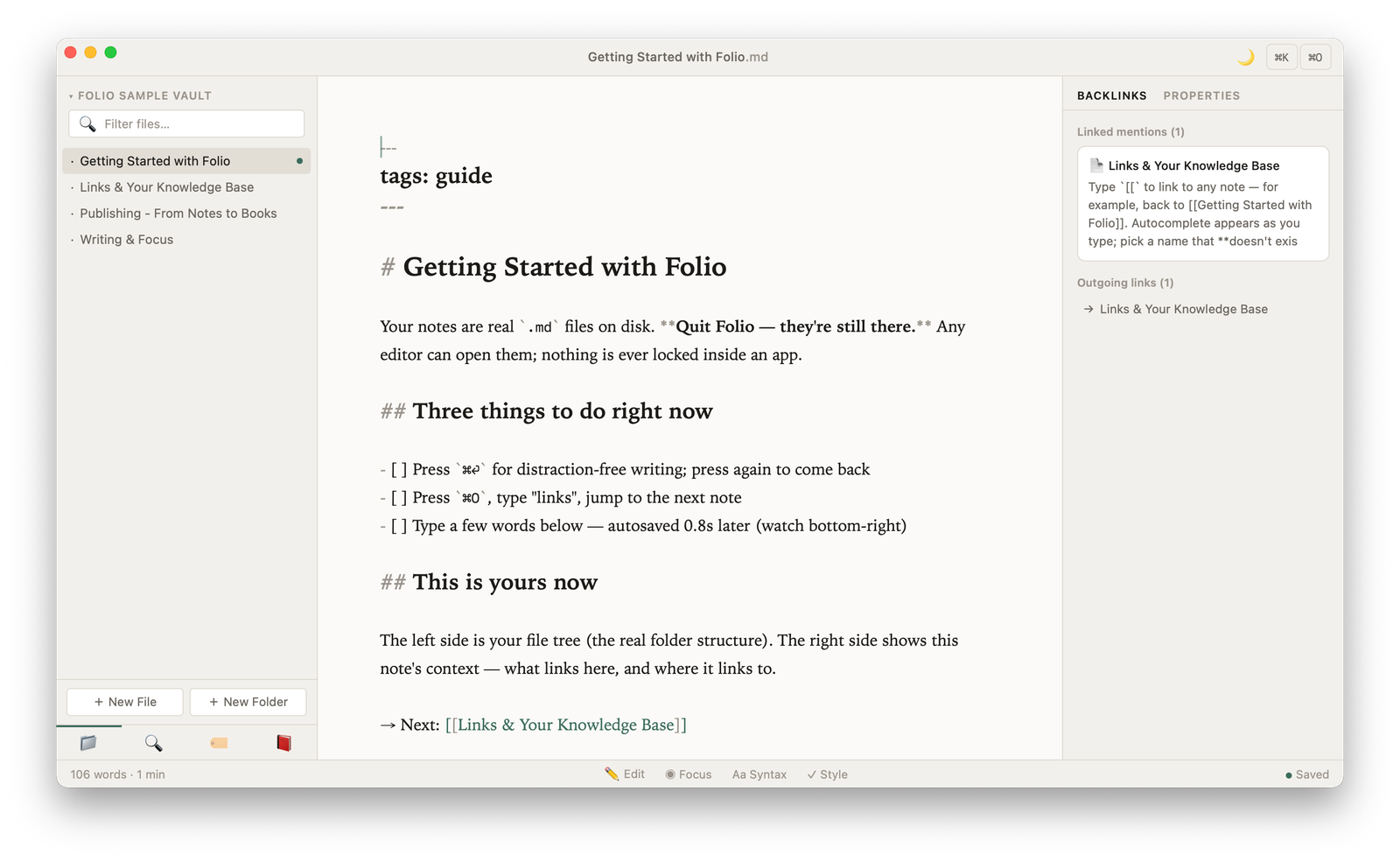Image resolution: width=1400 pixels, height=862 pixels.
Task: Open the Links & Your Knowledge Base backlink card
Action: tap(1203, 203)
